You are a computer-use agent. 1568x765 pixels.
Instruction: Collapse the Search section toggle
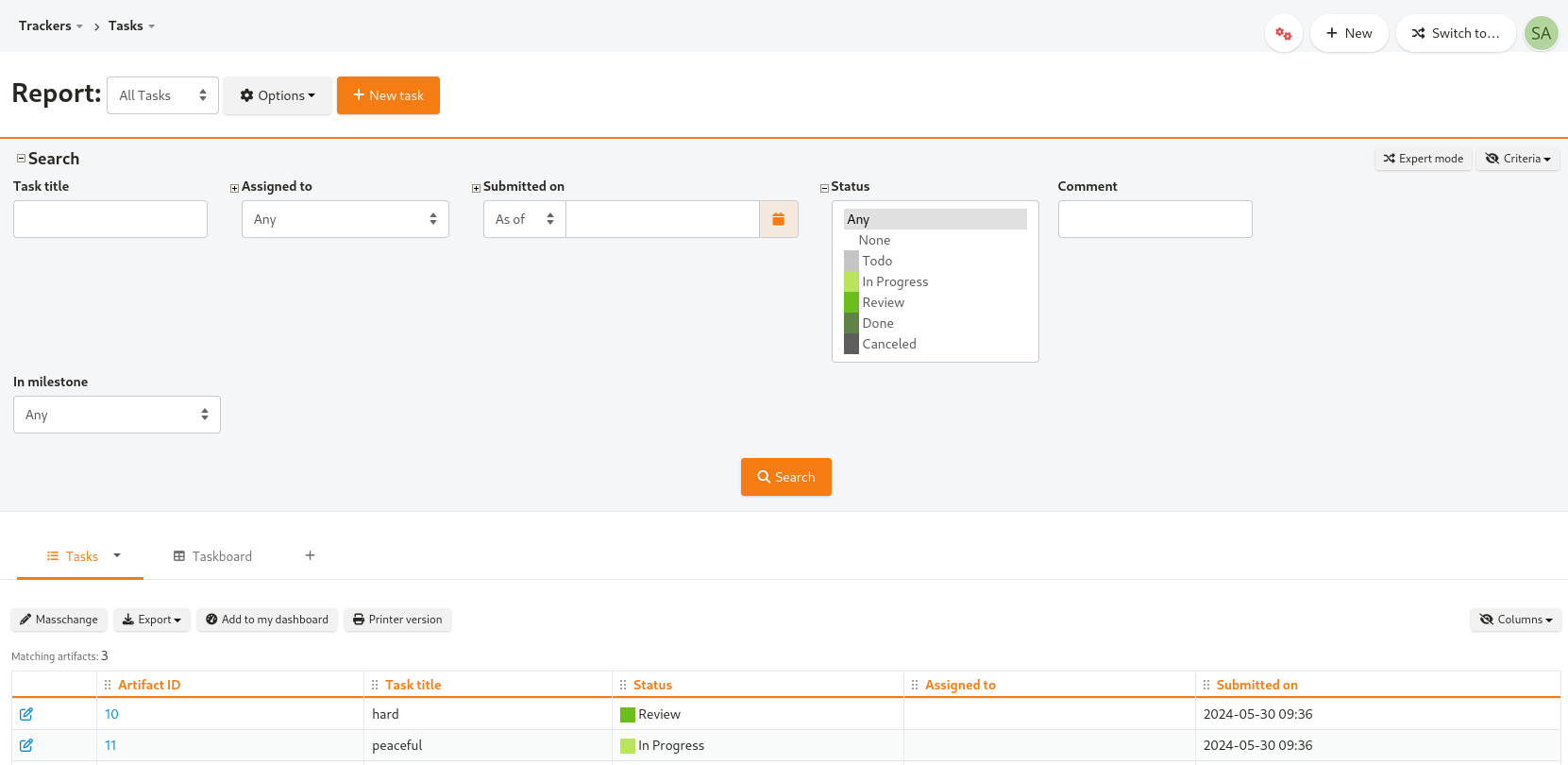(21, 159)
